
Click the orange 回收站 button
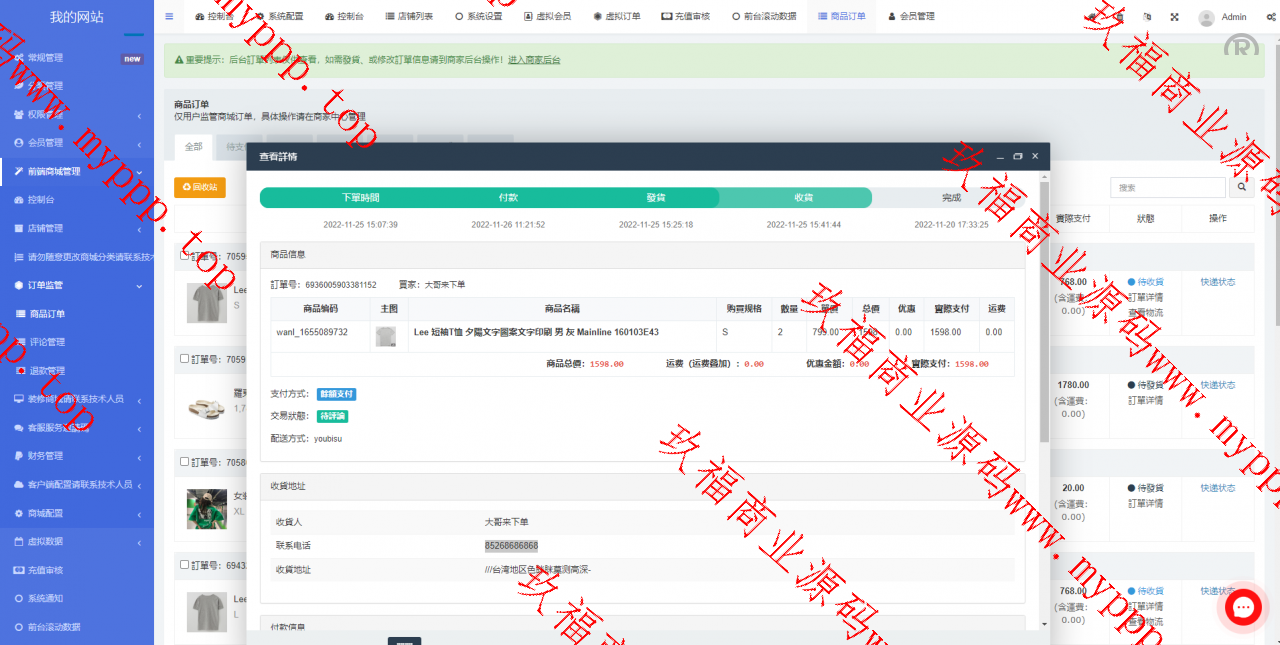pyautogui.click(x=200, y=187)
